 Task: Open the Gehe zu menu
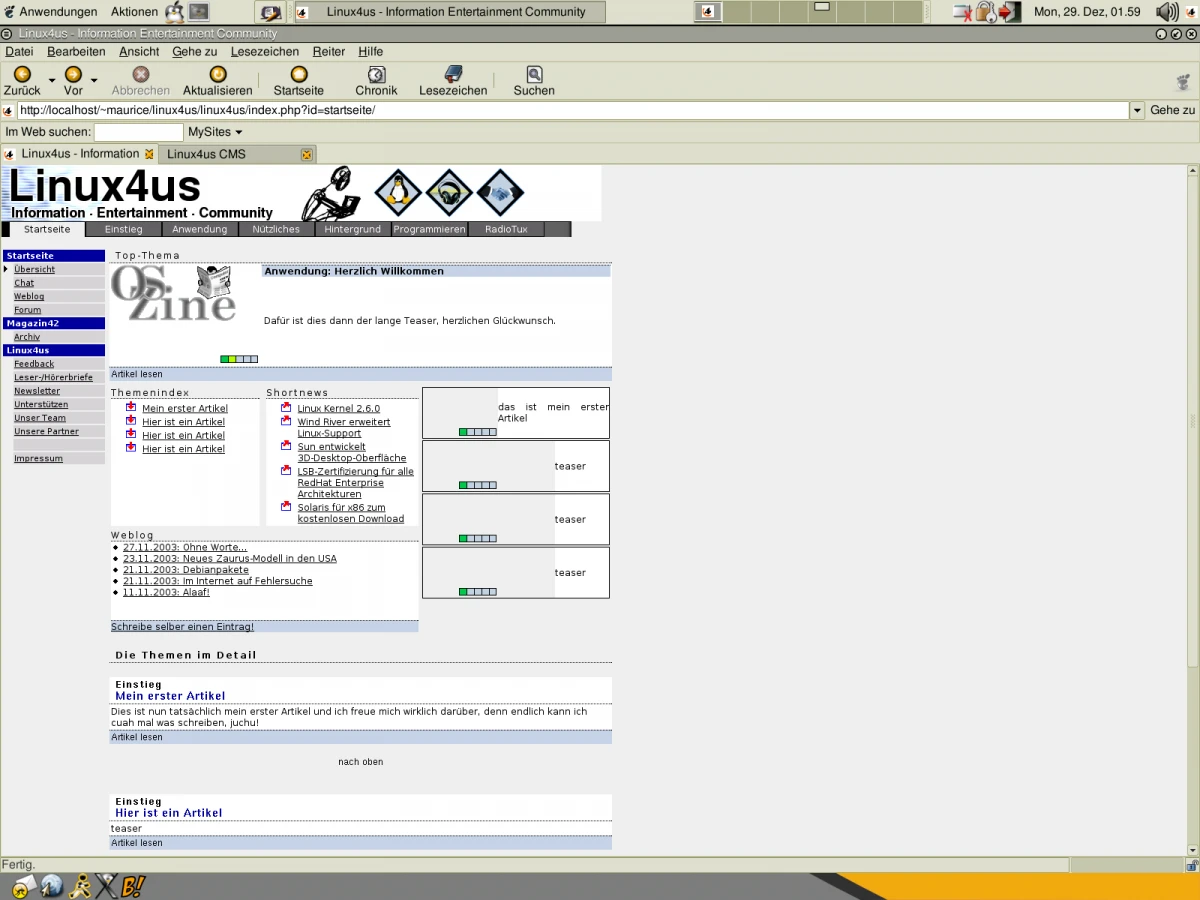(194, 51)
